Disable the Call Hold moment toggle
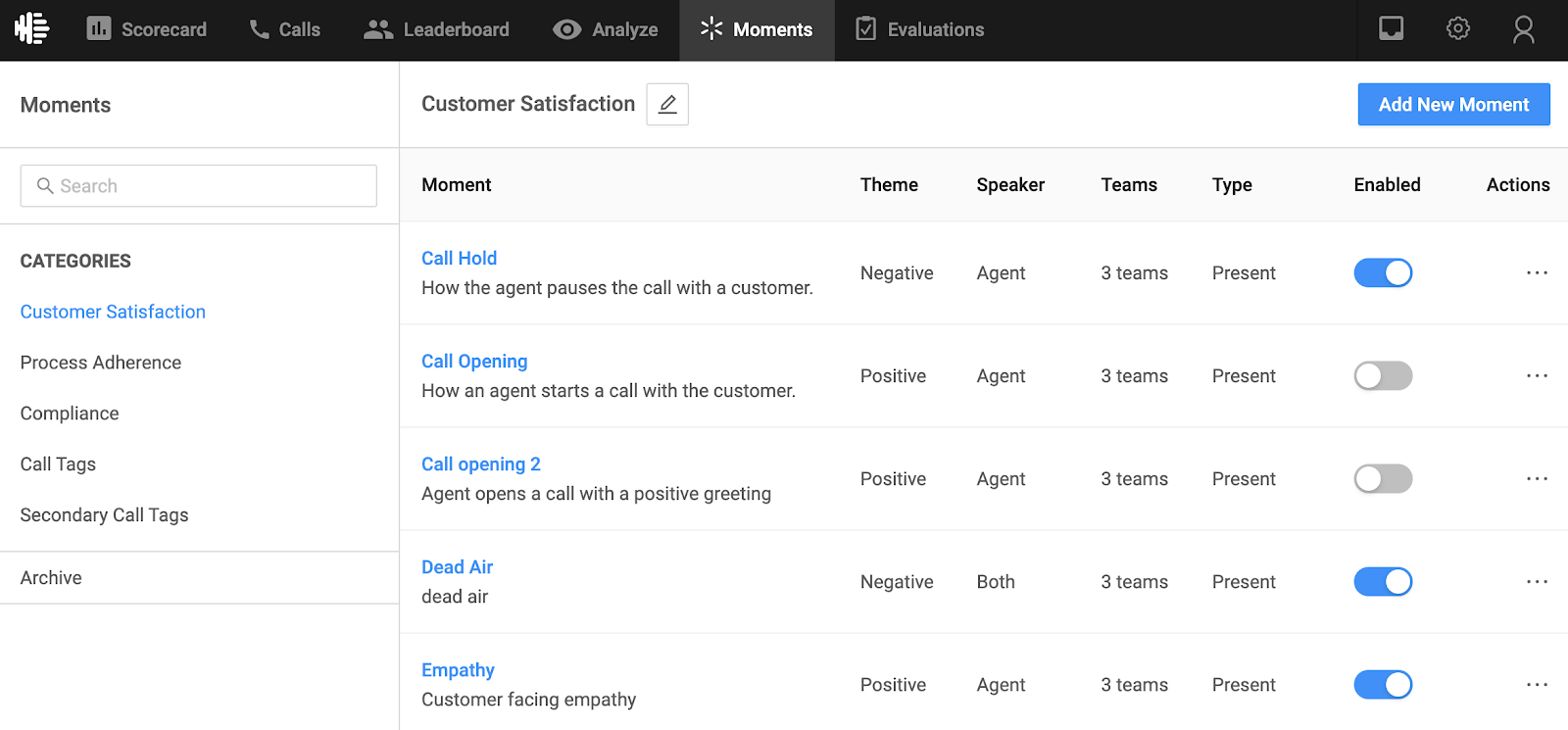1568x730 pixels. click(1383, 273)
